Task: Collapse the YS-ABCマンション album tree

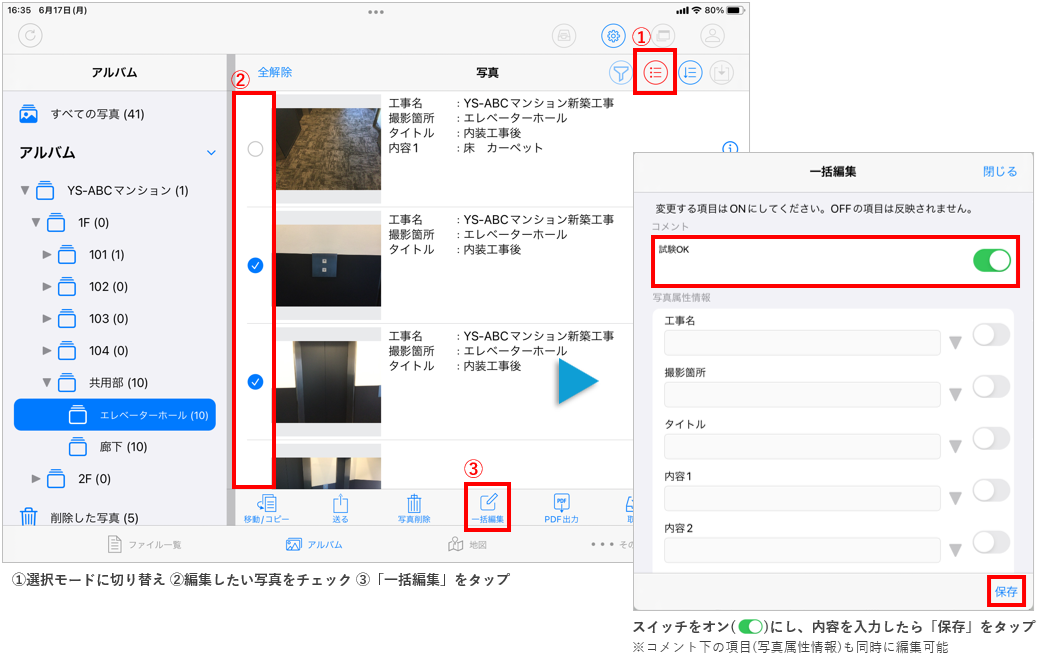Action: (x=25, y=190)
